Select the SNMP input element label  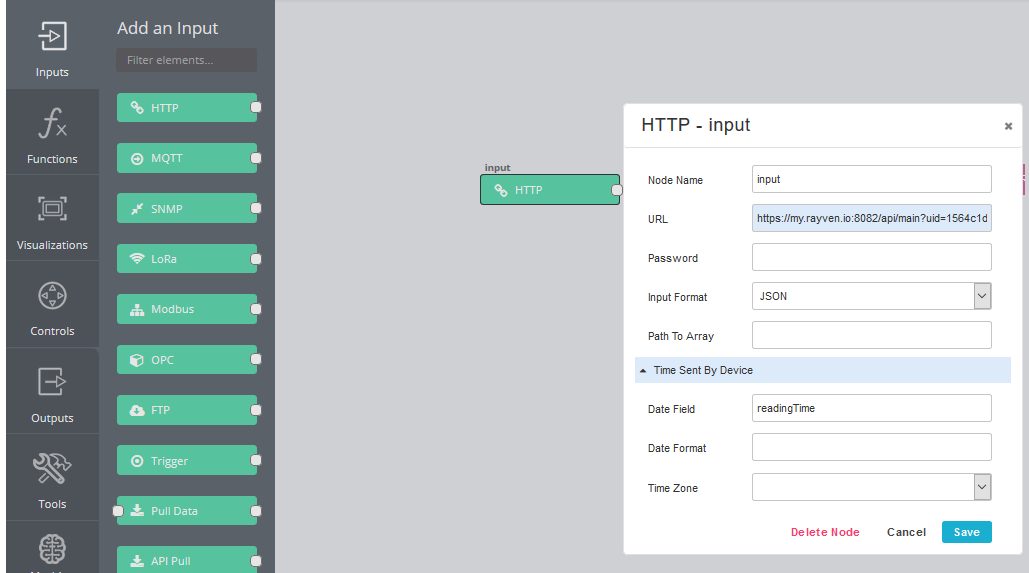click(167, 209)
